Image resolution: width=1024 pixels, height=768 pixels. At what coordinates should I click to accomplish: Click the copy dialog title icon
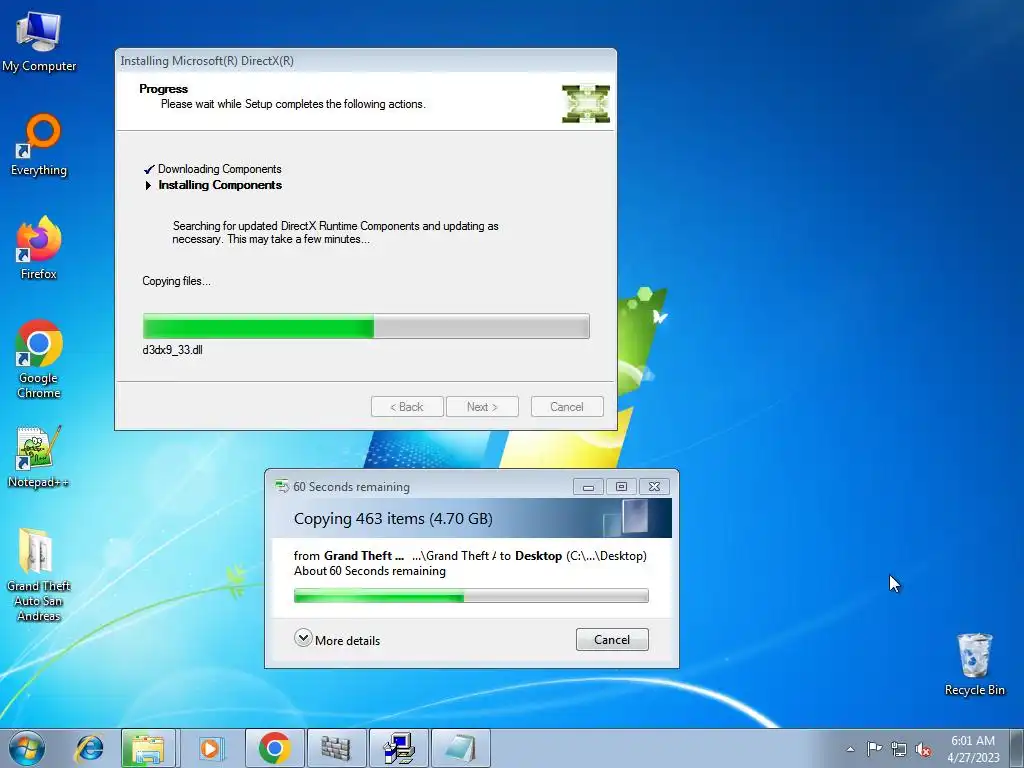[x=281, y=486]
